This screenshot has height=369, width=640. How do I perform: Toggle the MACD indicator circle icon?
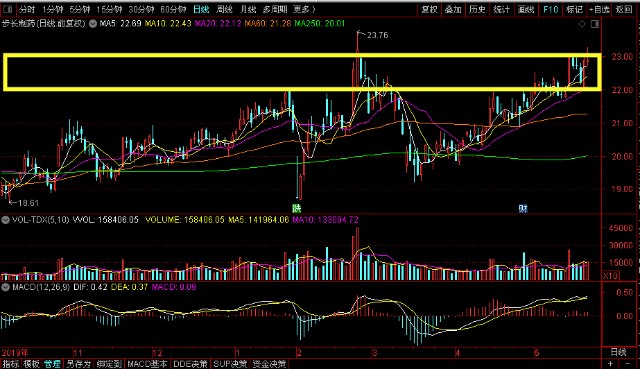[x=5, y=287]
